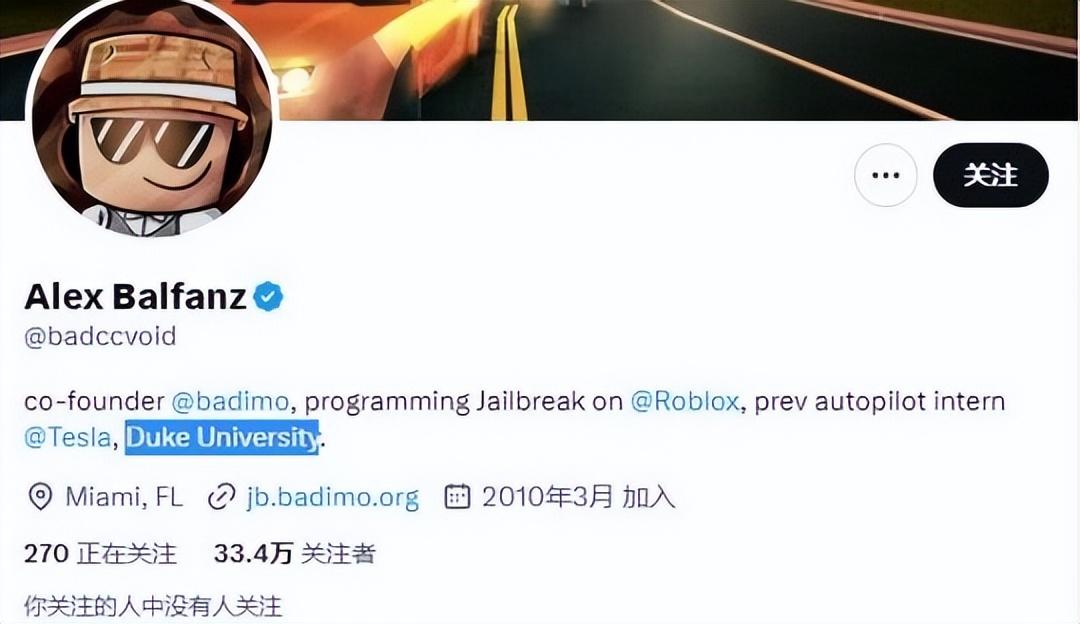1080x624 pixels.
Task: Click the Alex Balfanz display name
Action: (135, 297)
